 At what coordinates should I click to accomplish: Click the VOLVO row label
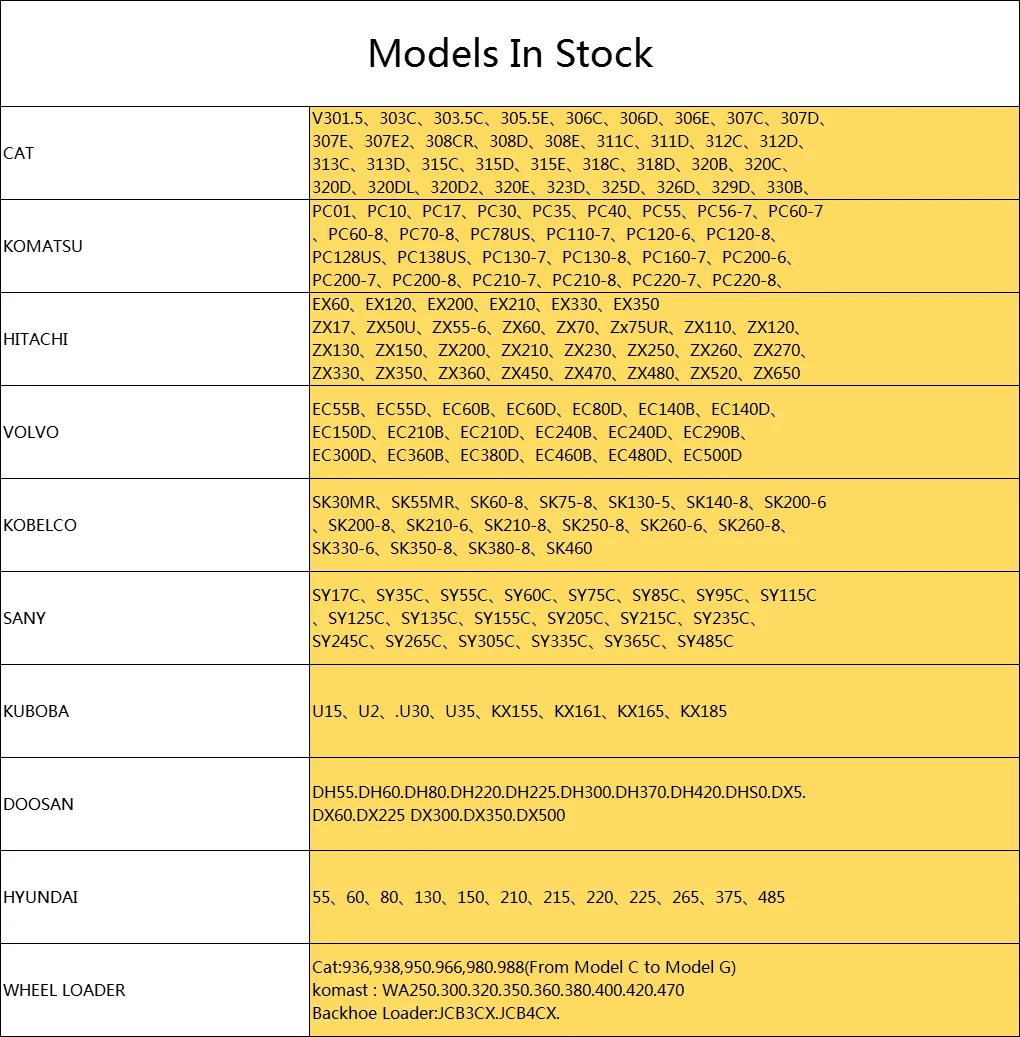(31, 432)
